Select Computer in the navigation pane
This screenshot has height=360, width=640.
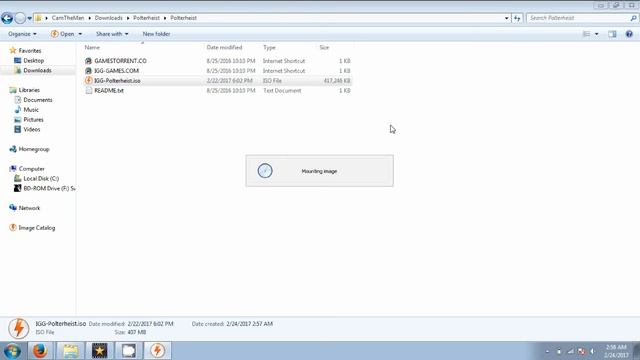[x=31, y=169]
